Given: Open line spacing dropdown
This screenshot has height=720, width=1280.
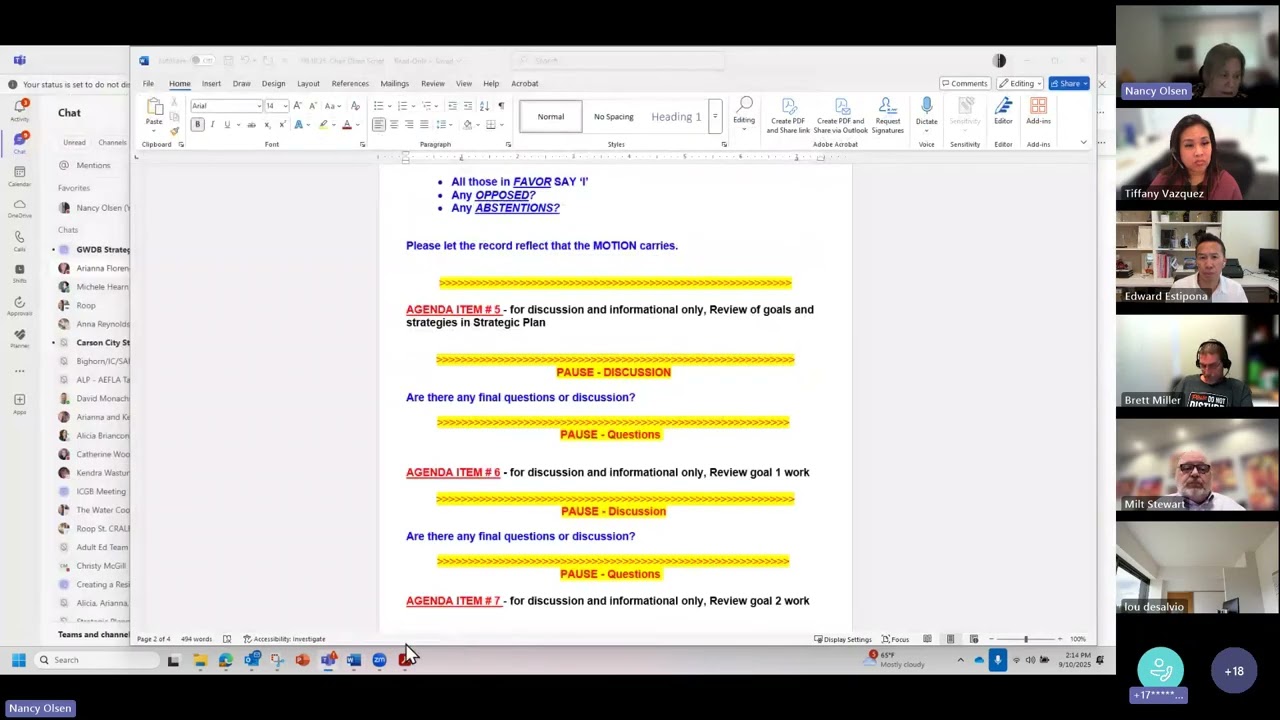Looking at the screenshot, I should coord(443,125).
